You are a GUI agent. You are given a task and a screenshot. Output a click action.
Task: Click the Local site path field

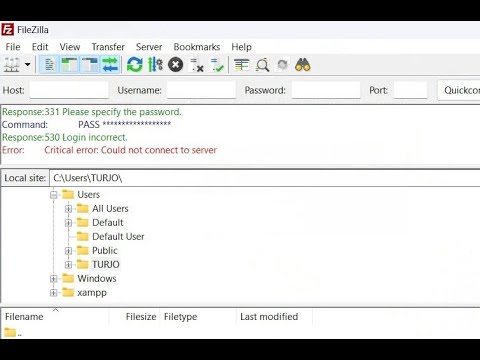pos(265,178)
